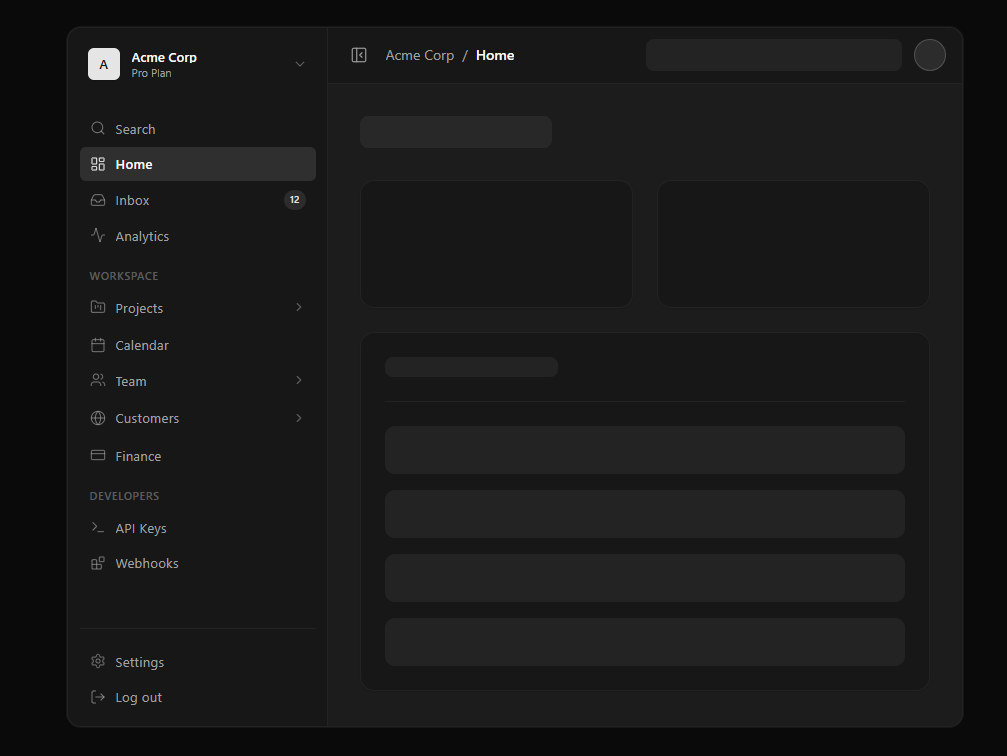The height and width of the screenshot is (756, 1007).
Task: Open the Inbox label in the sidebar
Action: [x=132, y=200]
